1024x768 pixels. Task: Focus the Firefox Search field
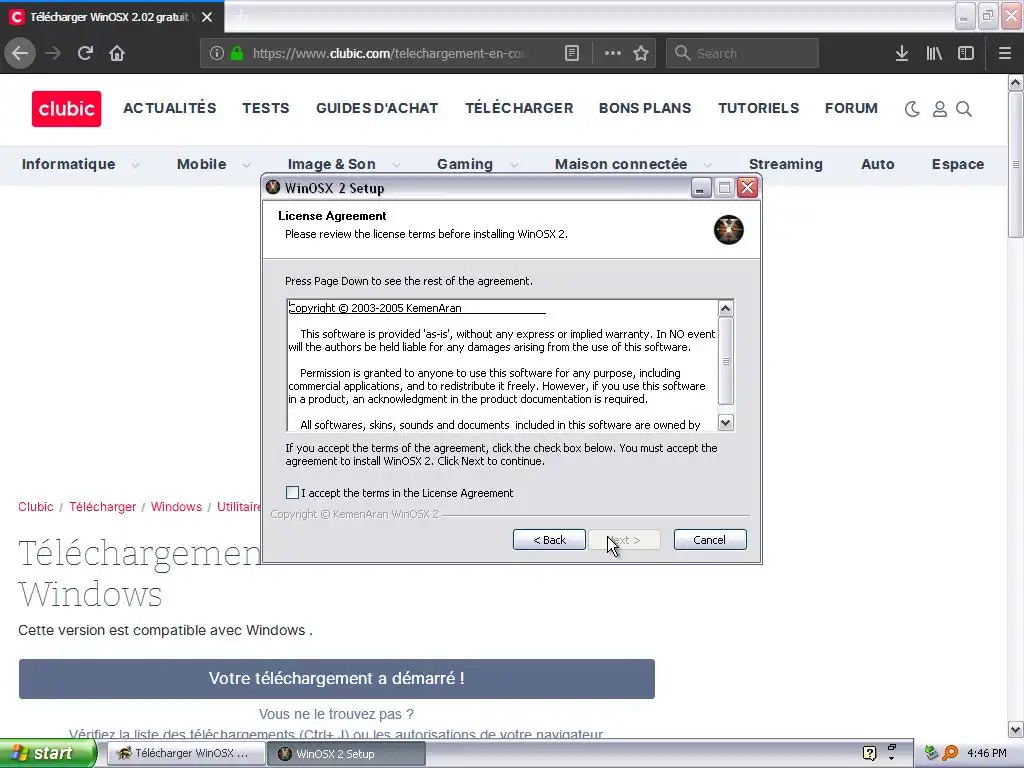click(x=742, y=54)
